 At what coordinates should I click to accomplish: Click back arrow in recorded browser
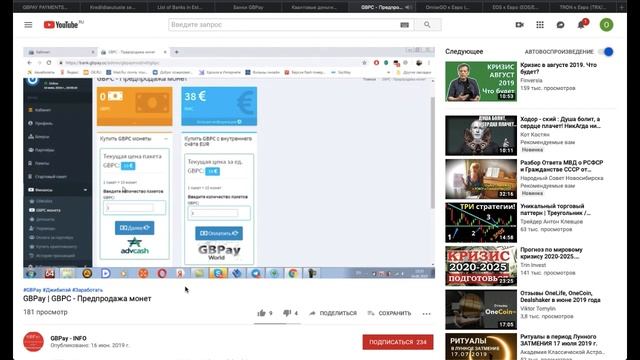(29, 63)
